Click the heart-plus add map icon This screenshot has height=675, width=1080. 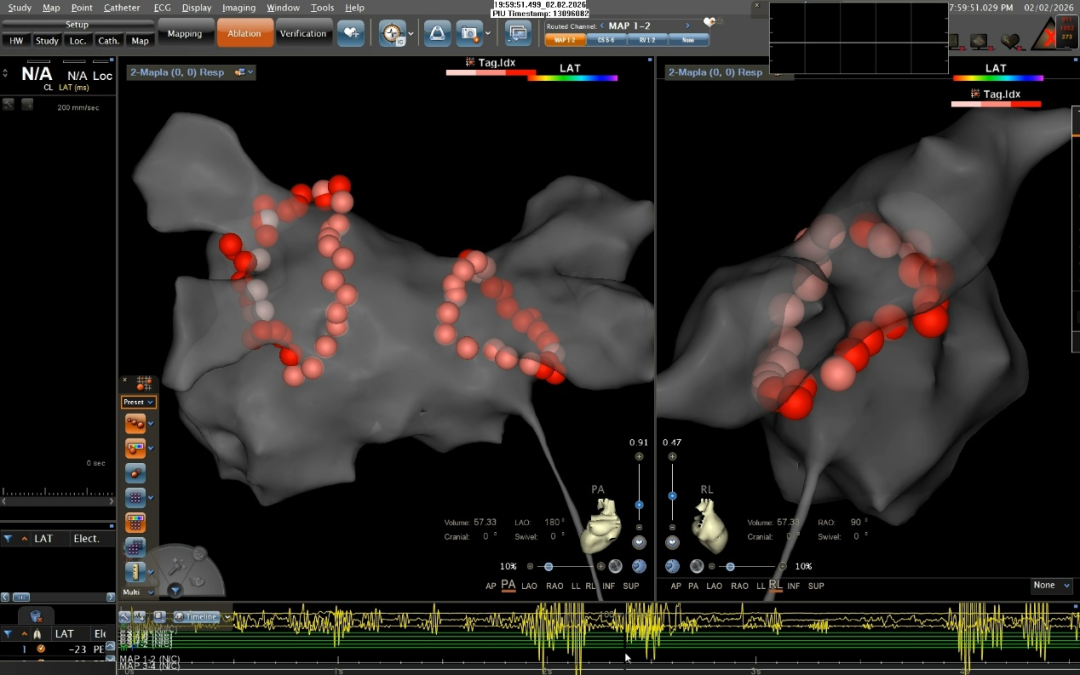pyautogui.click(x=350, y=33)
